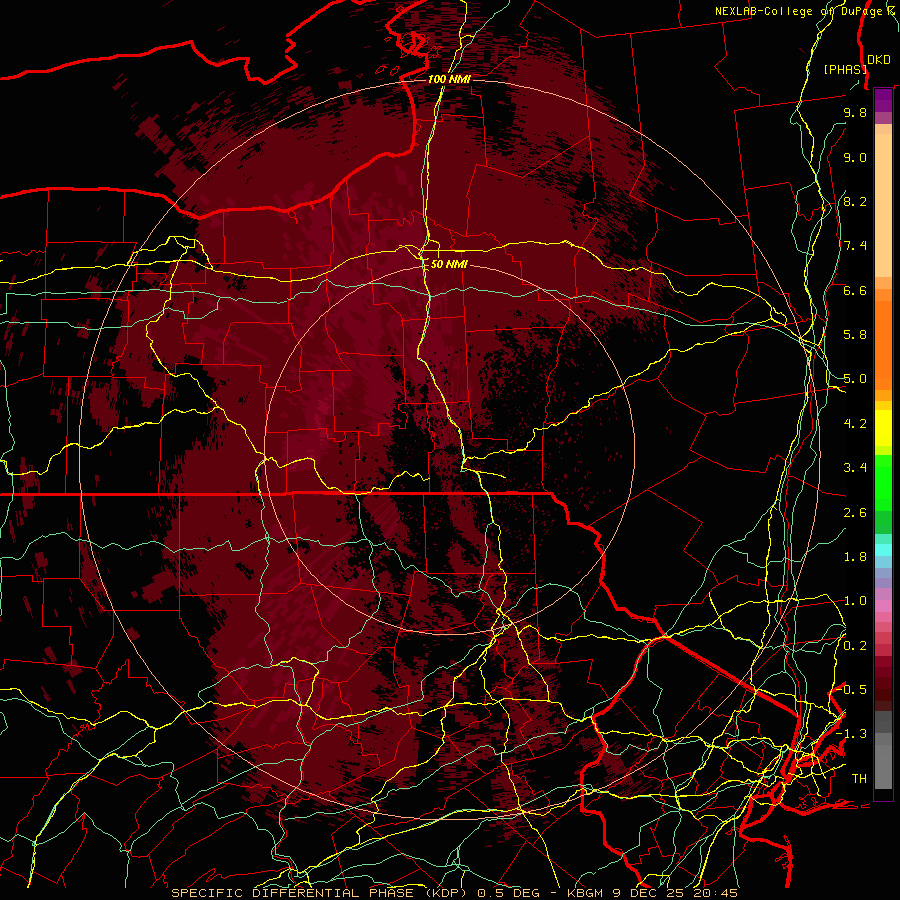Click the DKD label above the color scale

coord(878,60)
